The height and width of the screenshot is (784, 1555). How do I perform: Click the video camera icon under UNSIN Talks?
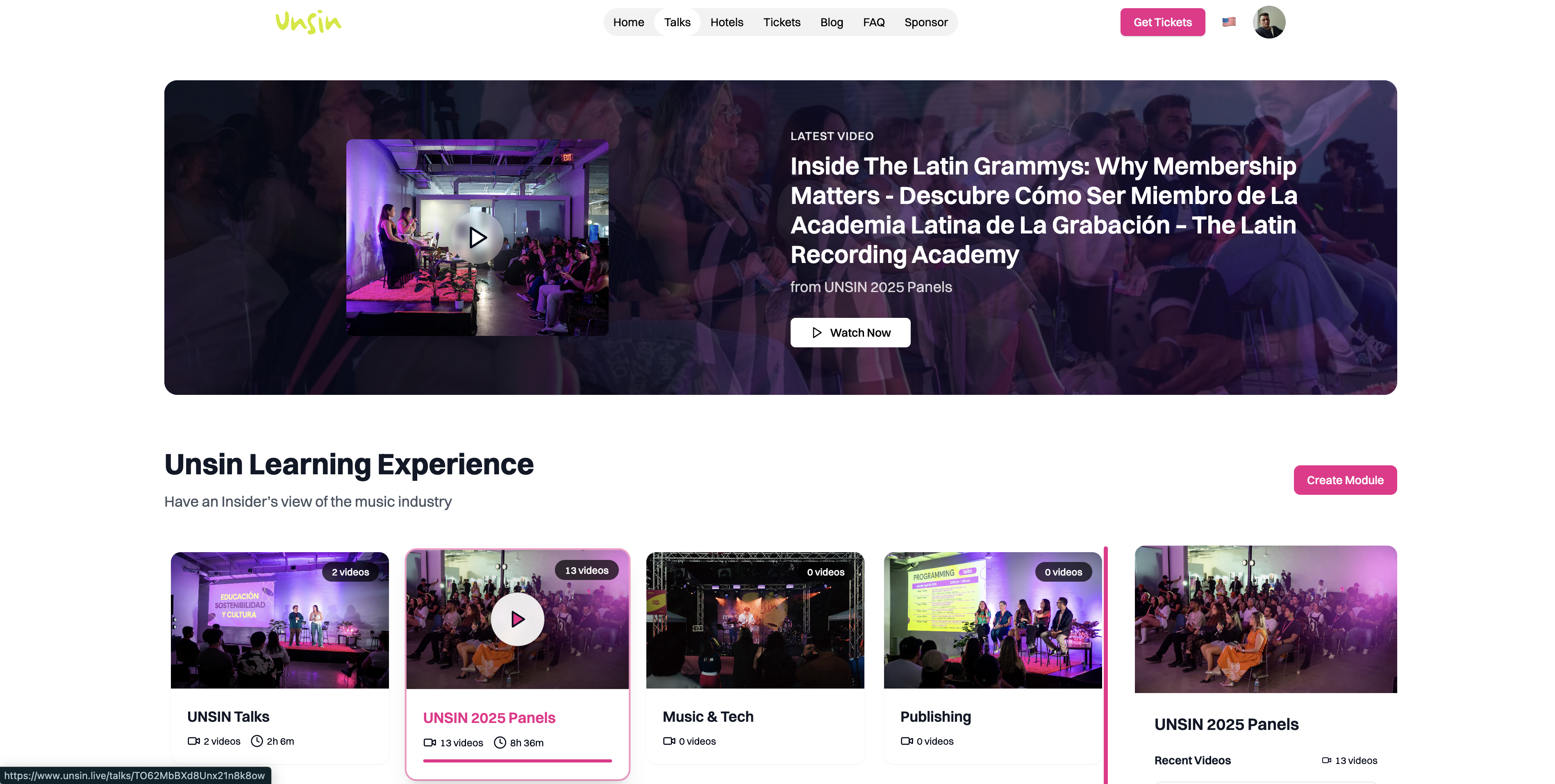(194, 741)
